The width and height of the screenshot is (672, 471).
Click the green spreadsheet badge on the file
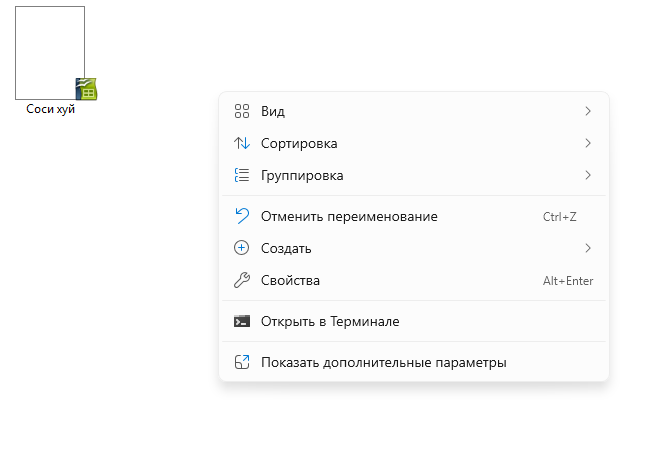coord(86,89)
